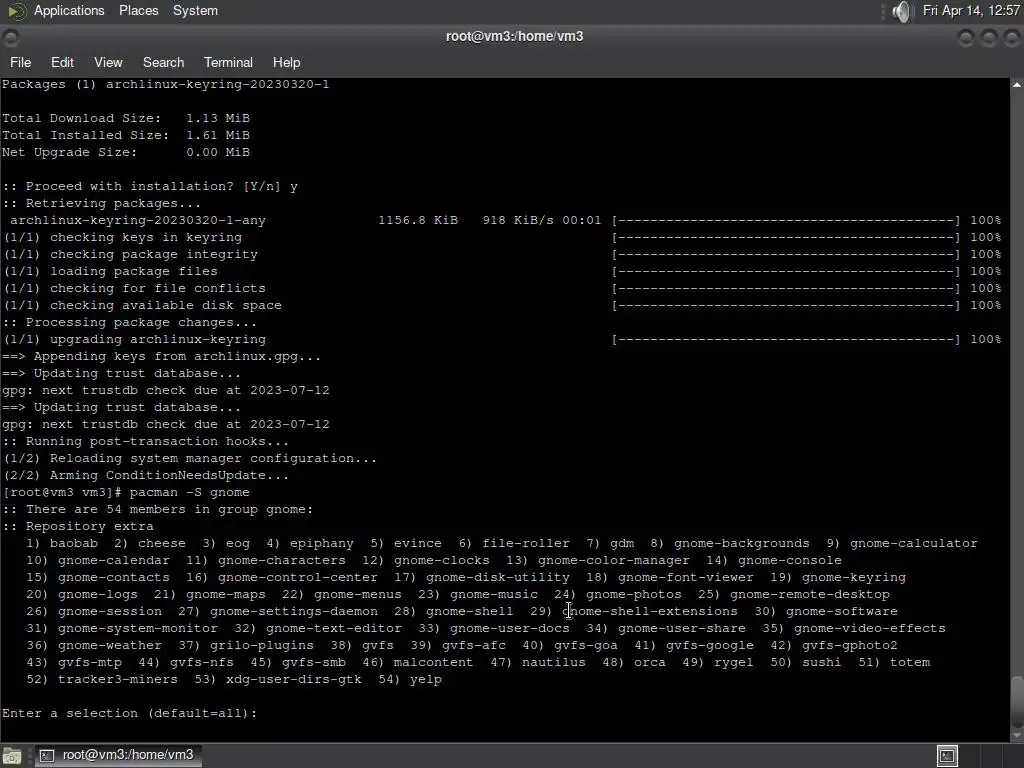This screenshot has height=768, width=1024.
Task: Click the package entry 'gnome-video-effects'
Action: coord(870,628)
